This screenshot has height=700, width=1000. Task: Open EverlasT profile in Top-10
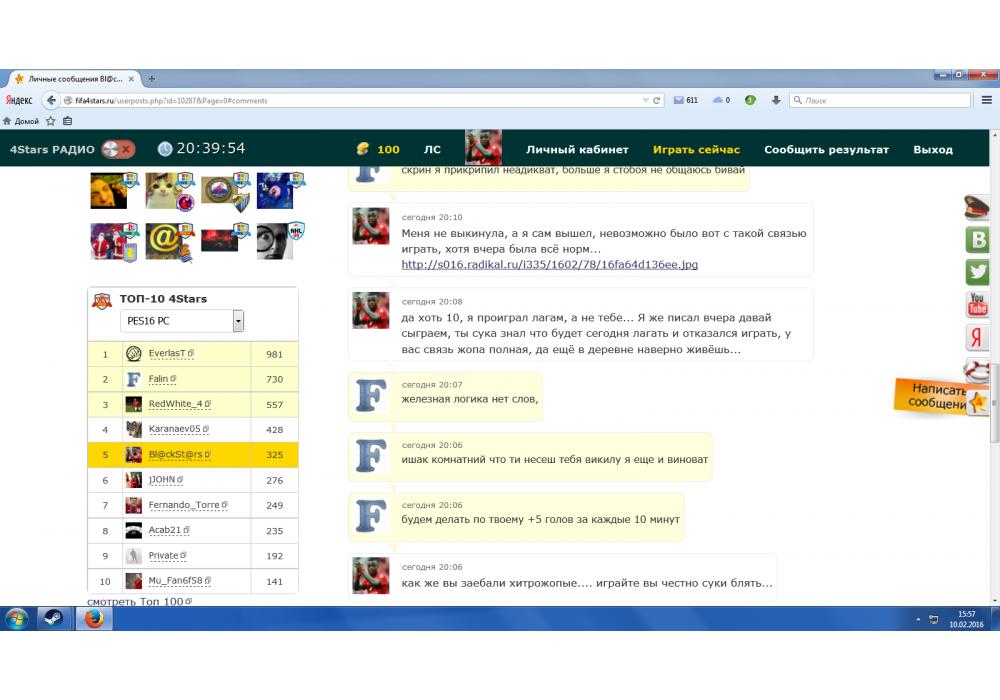167,354
